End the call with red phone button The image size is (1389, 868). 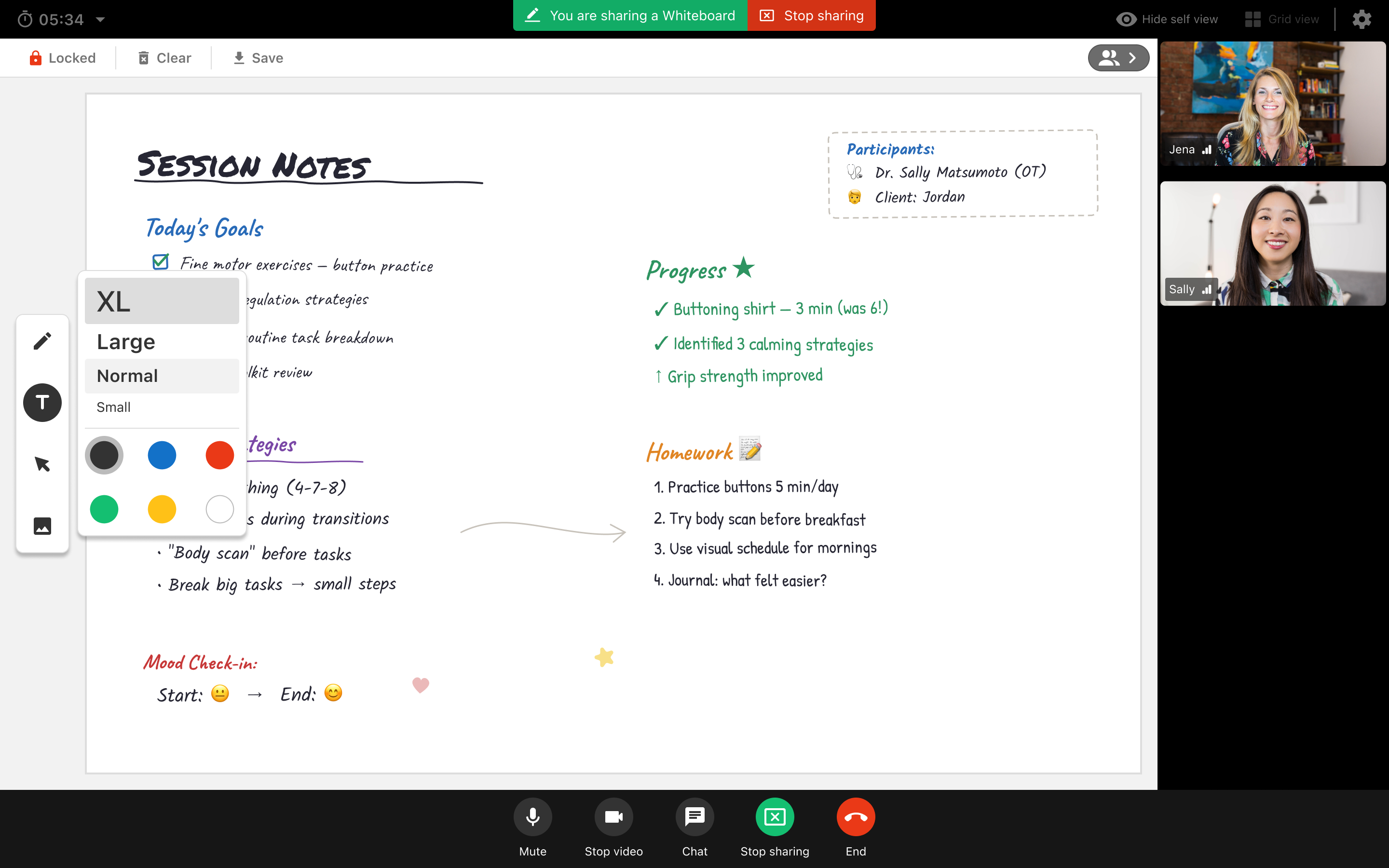tap(856, 817)
